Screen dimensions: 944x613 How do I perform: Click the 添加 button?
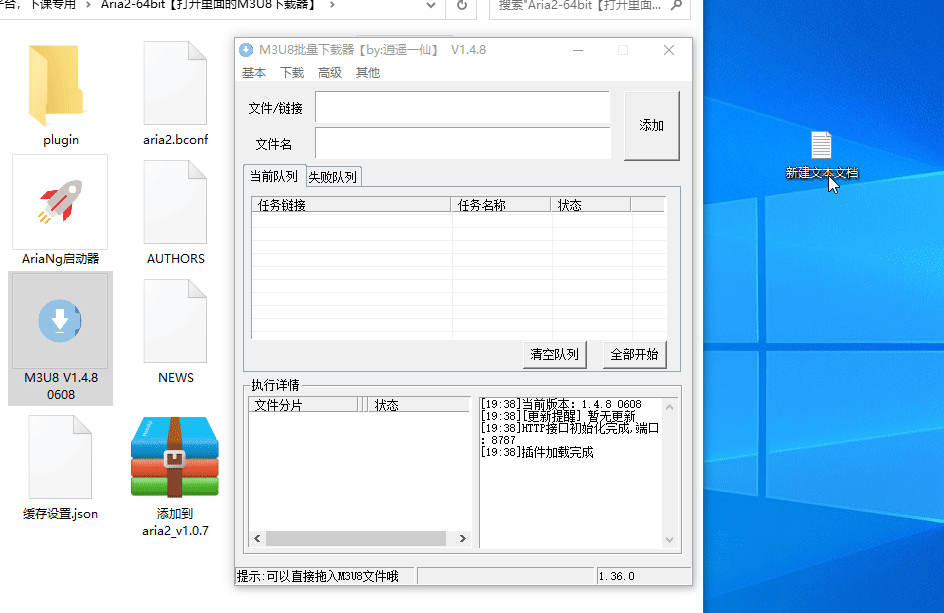point(651,125)
